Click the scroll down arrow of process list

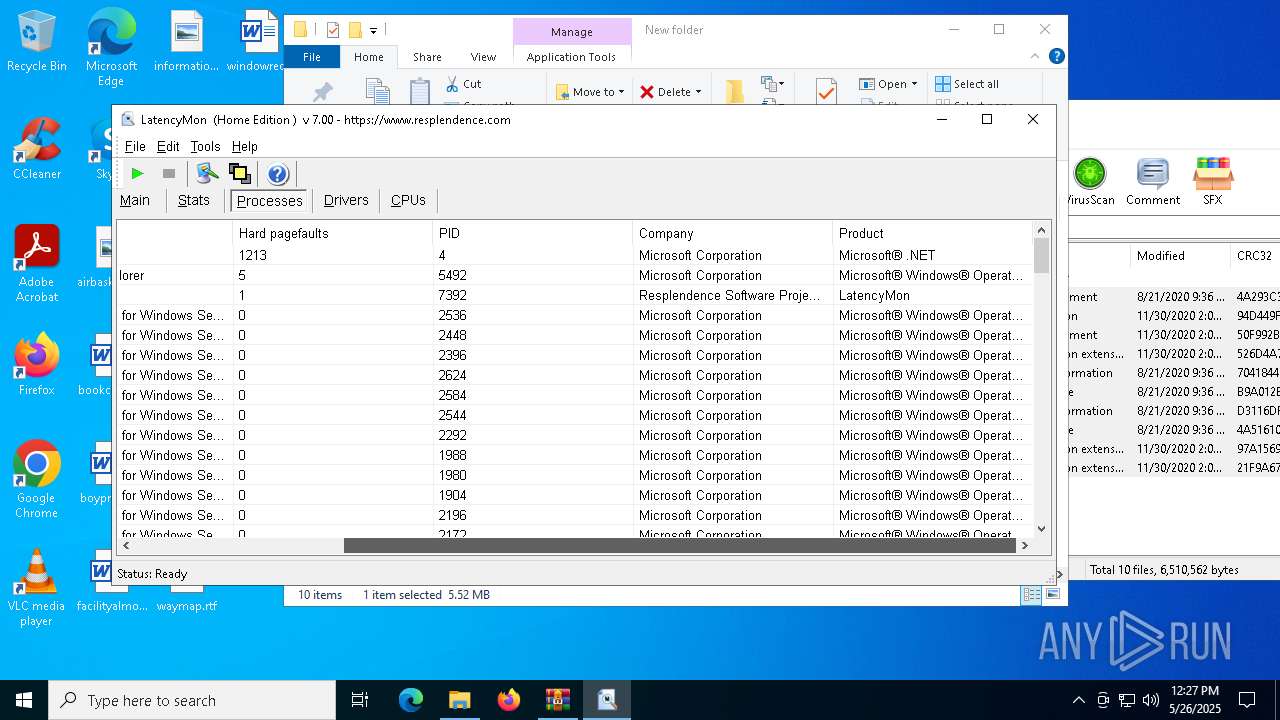tap(1041, 529)
